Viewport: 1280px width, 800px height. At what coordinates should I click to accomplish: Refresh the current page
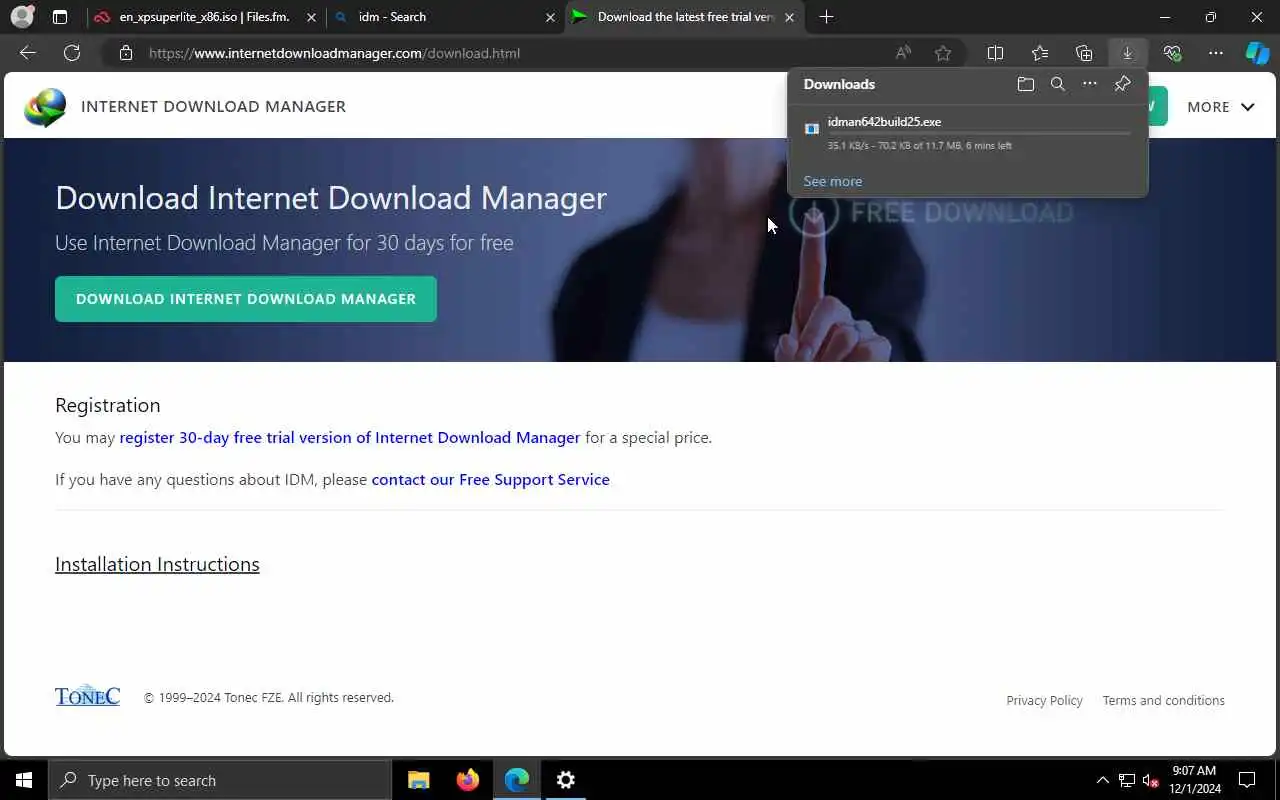[x=72, y=53]
